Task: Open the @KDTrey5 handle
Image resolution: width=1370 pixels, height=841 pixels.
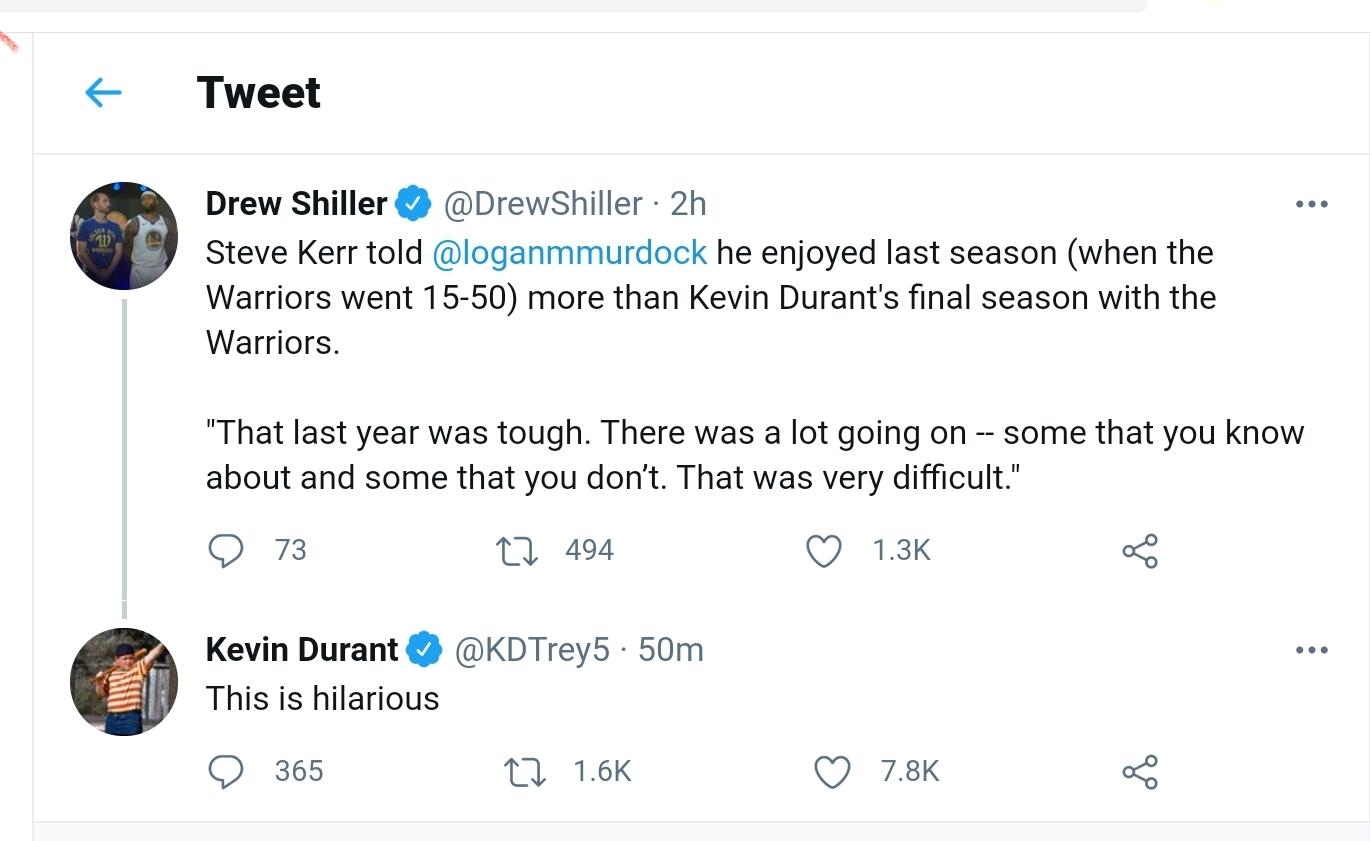Action: click(531, 650)
